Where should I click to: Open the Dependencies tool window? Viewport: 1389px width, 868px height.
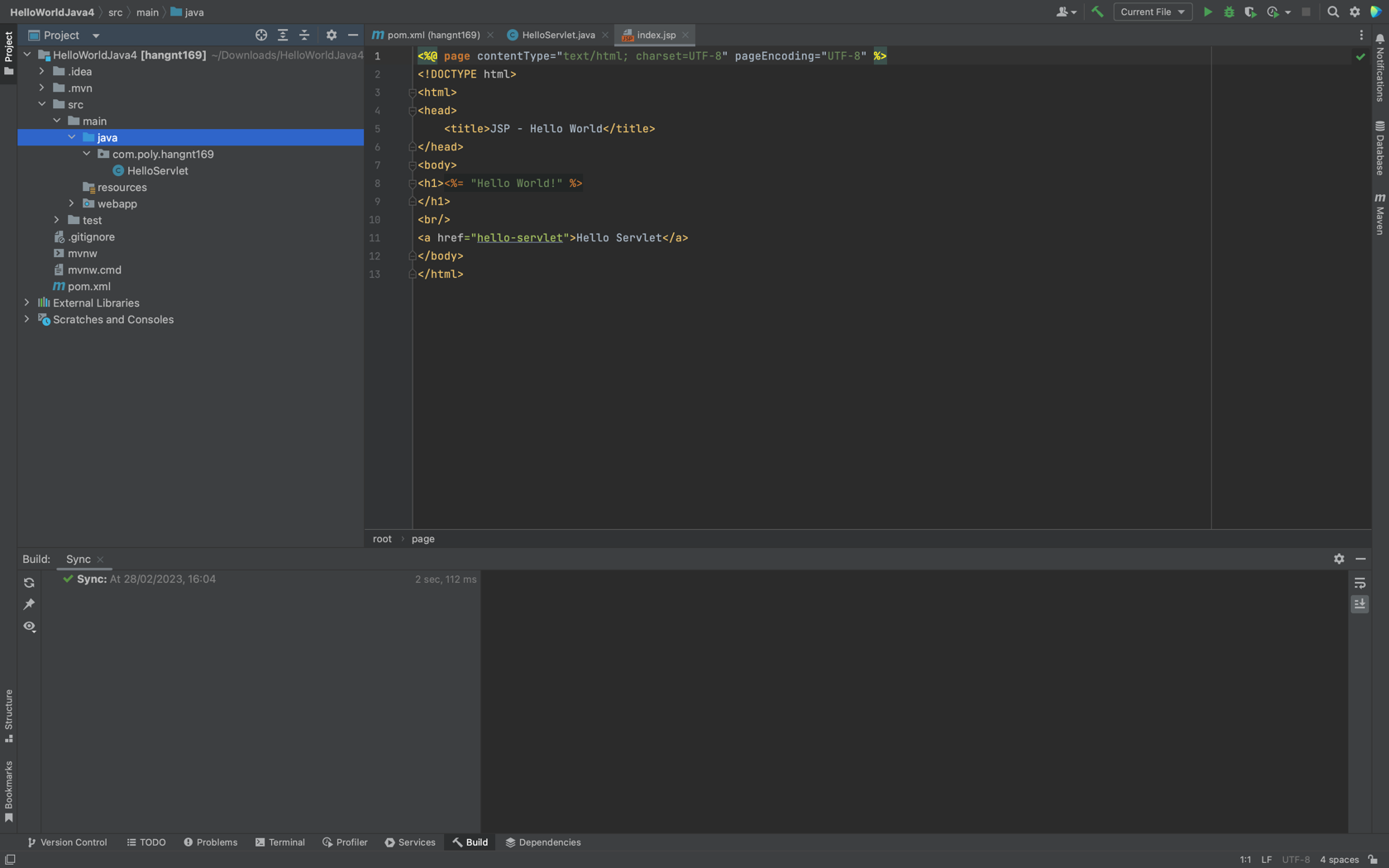point(543,842)
